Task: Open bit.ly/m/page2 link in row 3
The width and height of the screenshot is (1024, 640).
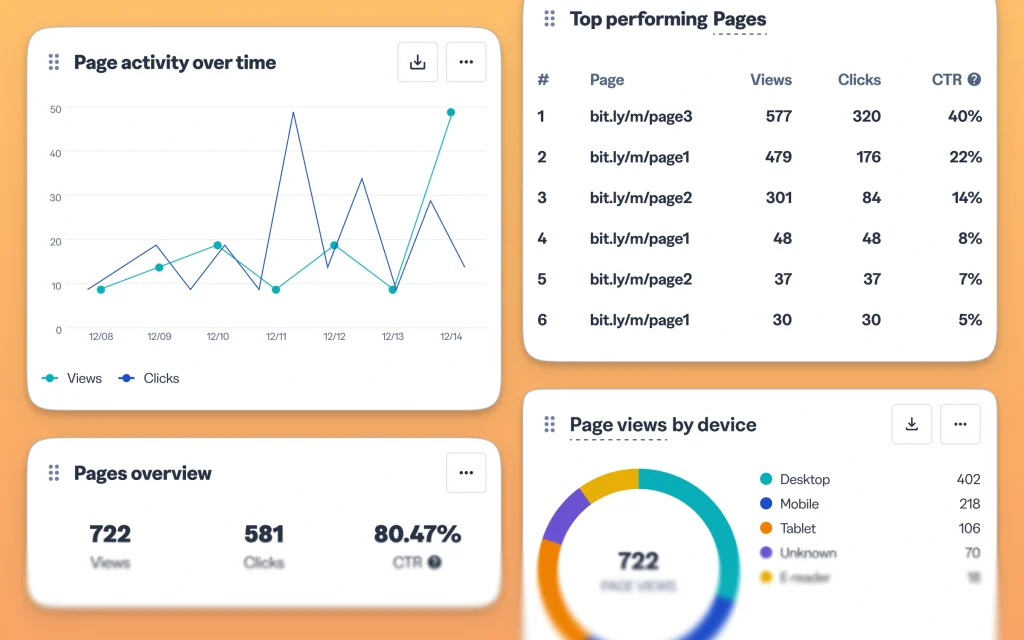Action: coord(641,198)
